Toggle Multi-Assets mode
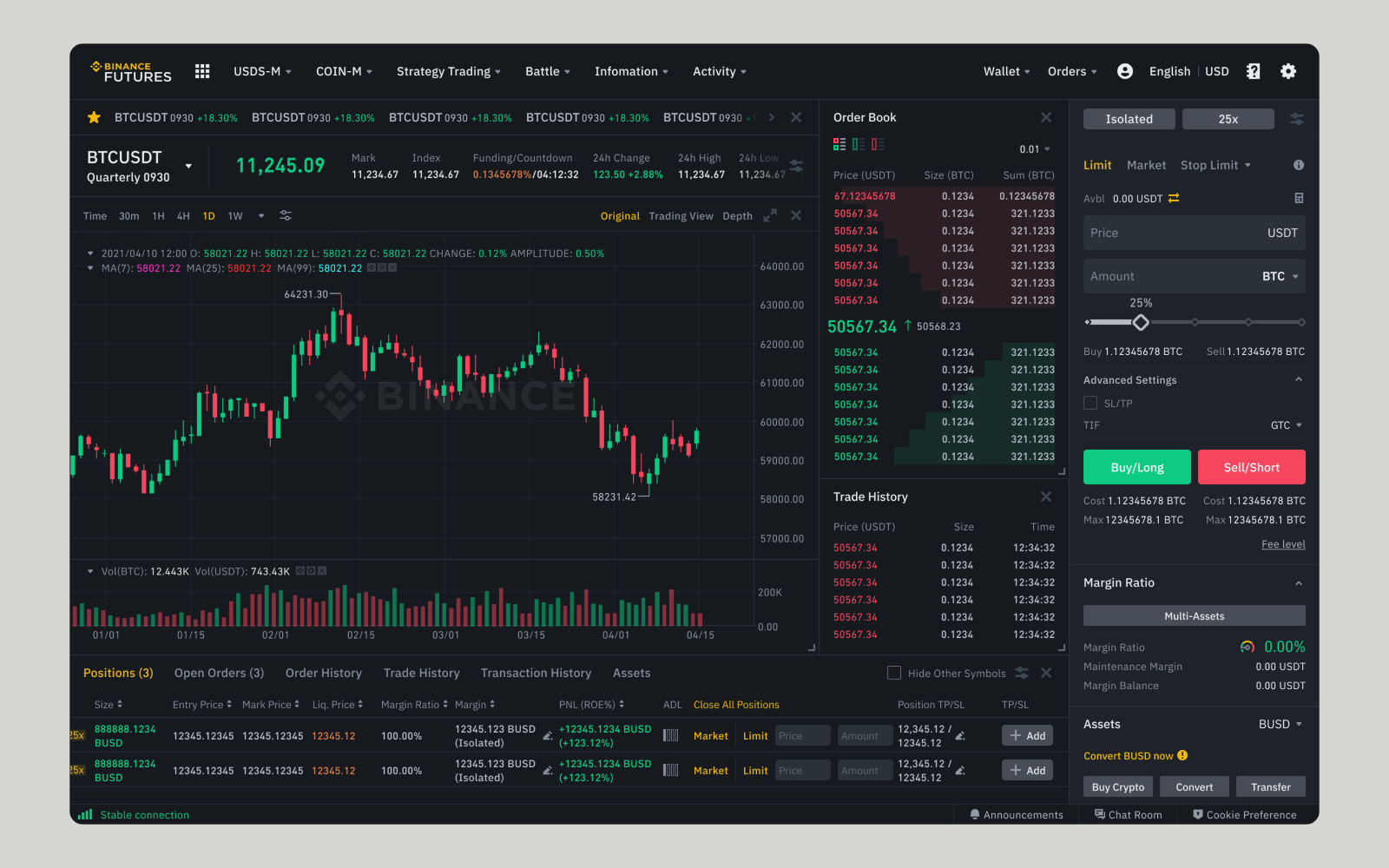Screen dimensions: 1389x868 [1195, 615]
